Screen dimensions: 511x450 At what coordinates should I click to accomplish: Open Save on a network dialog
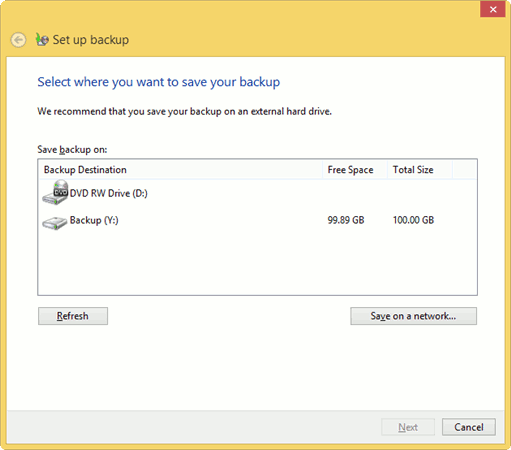(x=413, y=316)
